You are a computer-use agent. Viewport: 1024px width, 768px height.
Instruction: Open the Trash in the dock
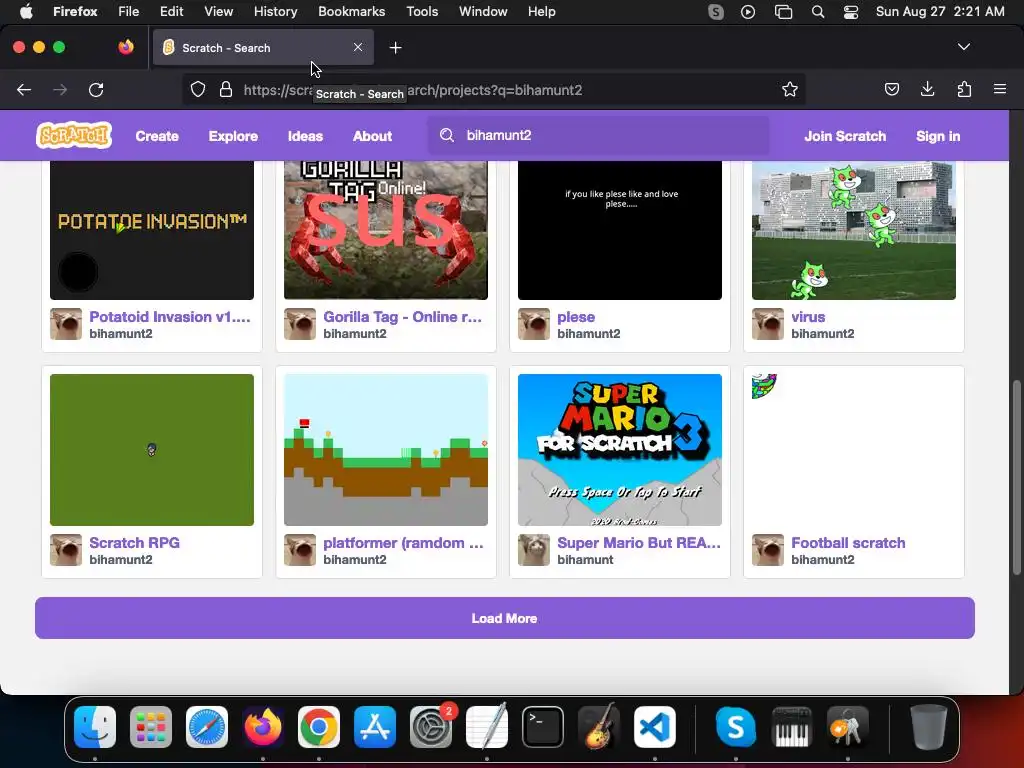click(x=929, y=727)
